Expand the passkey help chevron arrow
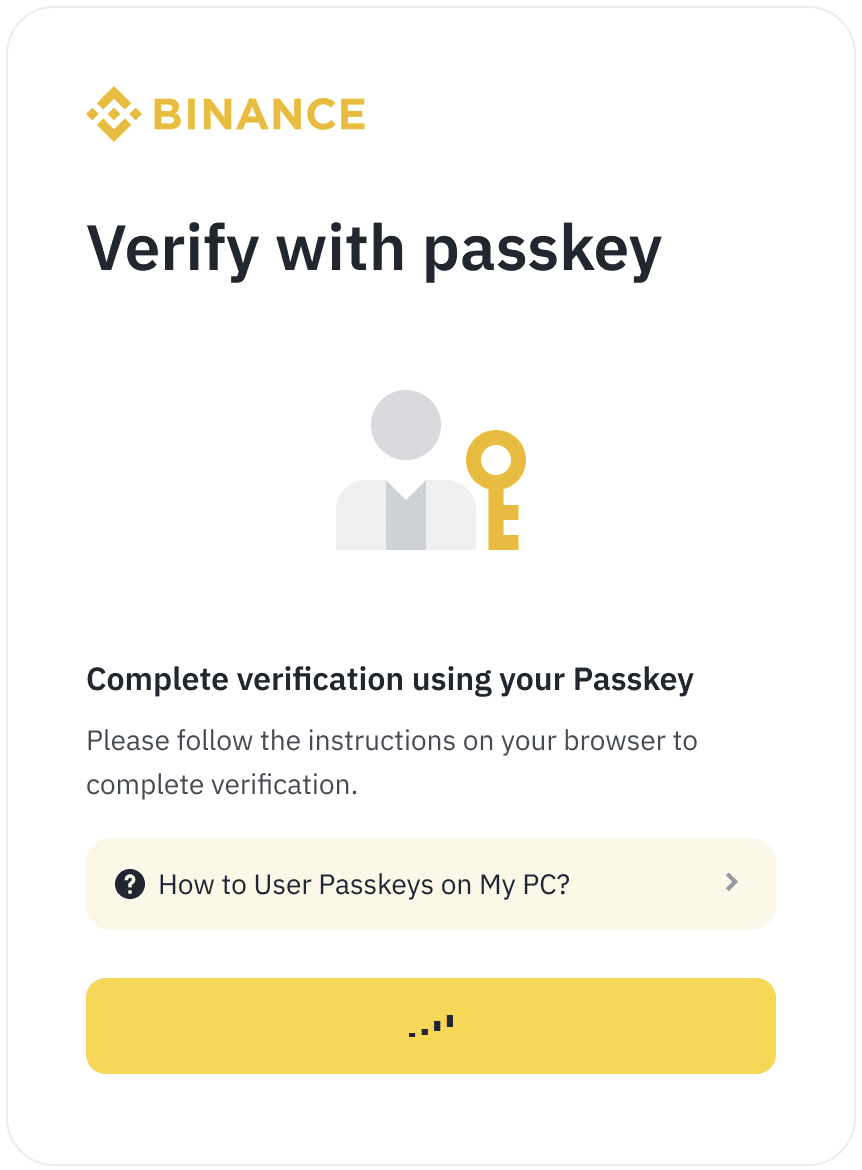The height and width of the screenshot is (1170, 862). point(732,882)
